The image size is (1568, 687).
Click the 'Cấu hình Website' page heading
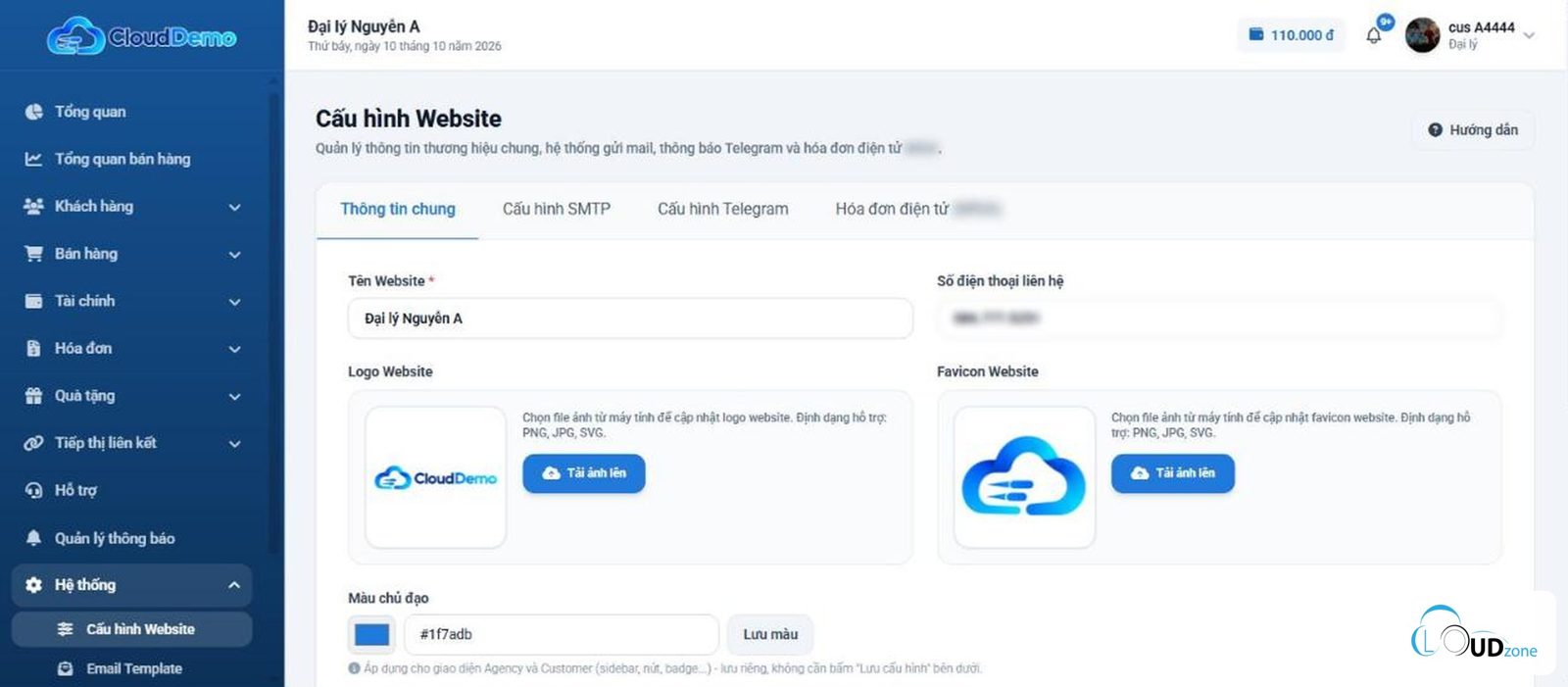click(409, 119)
